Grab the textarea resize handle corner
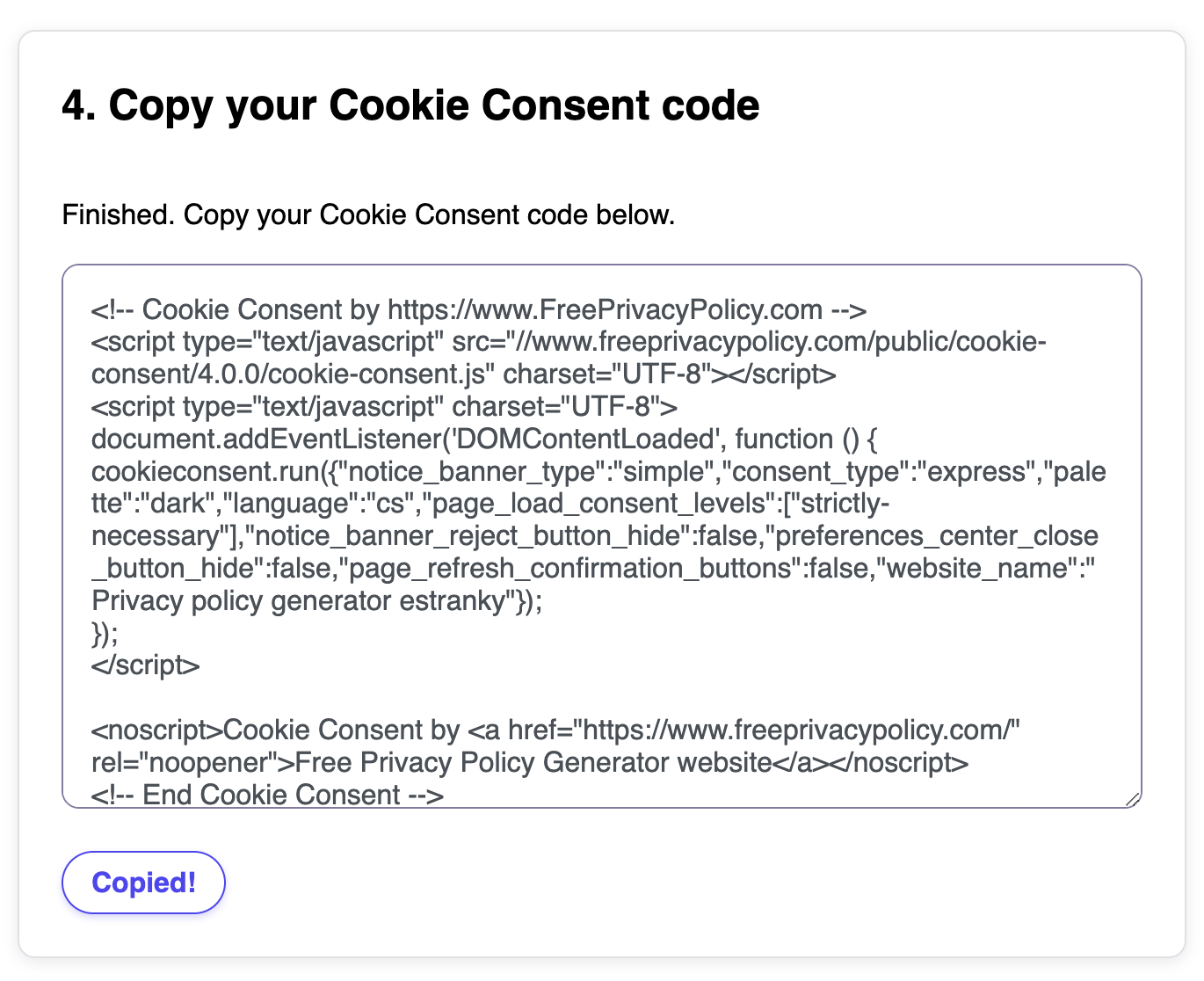Screen dimensions: 1204x981 (1132, 799)
